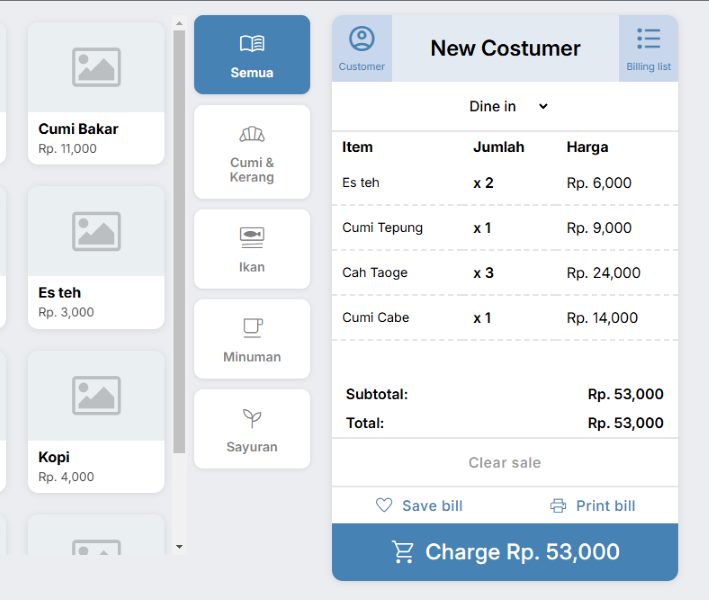
Task: Click the Harga column header
Action: 587,147
